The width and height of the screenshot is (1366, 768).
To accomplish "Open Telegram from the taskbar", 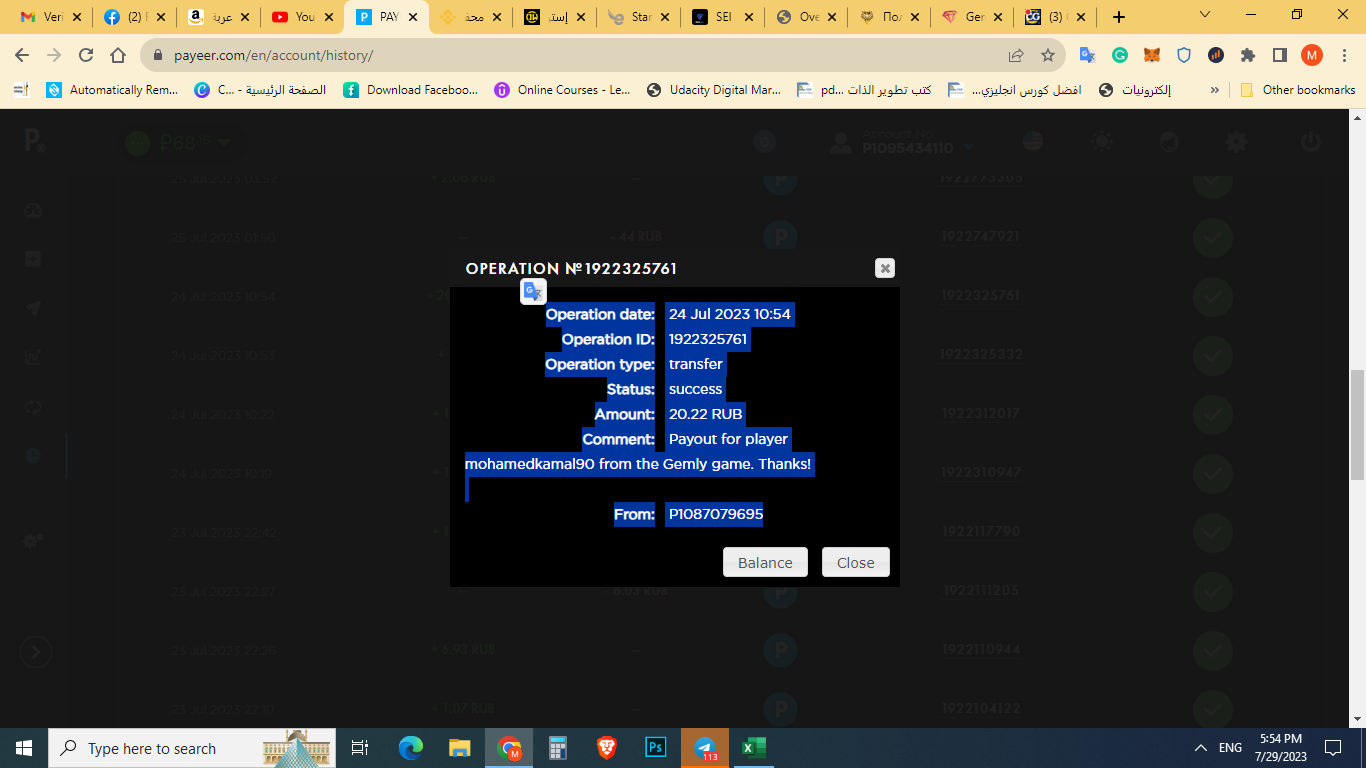I will click(x=705, y=748).
